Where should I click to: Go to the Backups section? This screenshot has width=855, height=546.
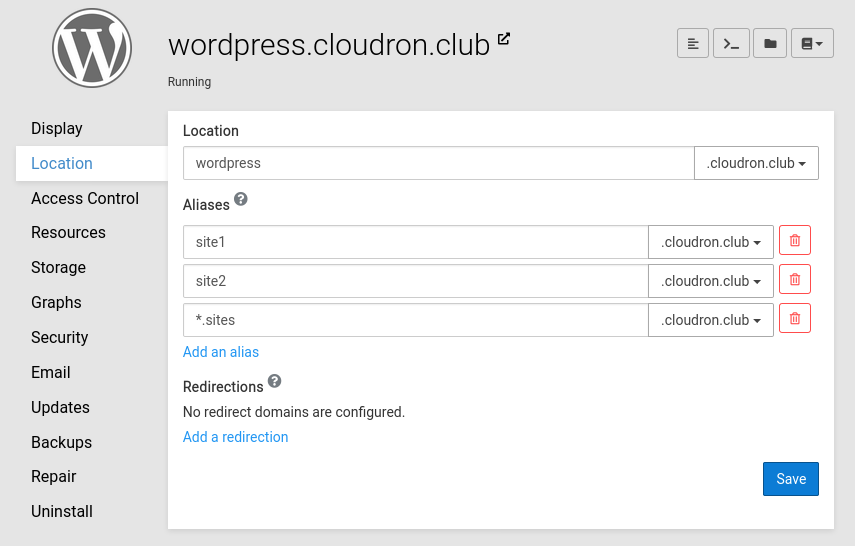(x=61, y=442)
